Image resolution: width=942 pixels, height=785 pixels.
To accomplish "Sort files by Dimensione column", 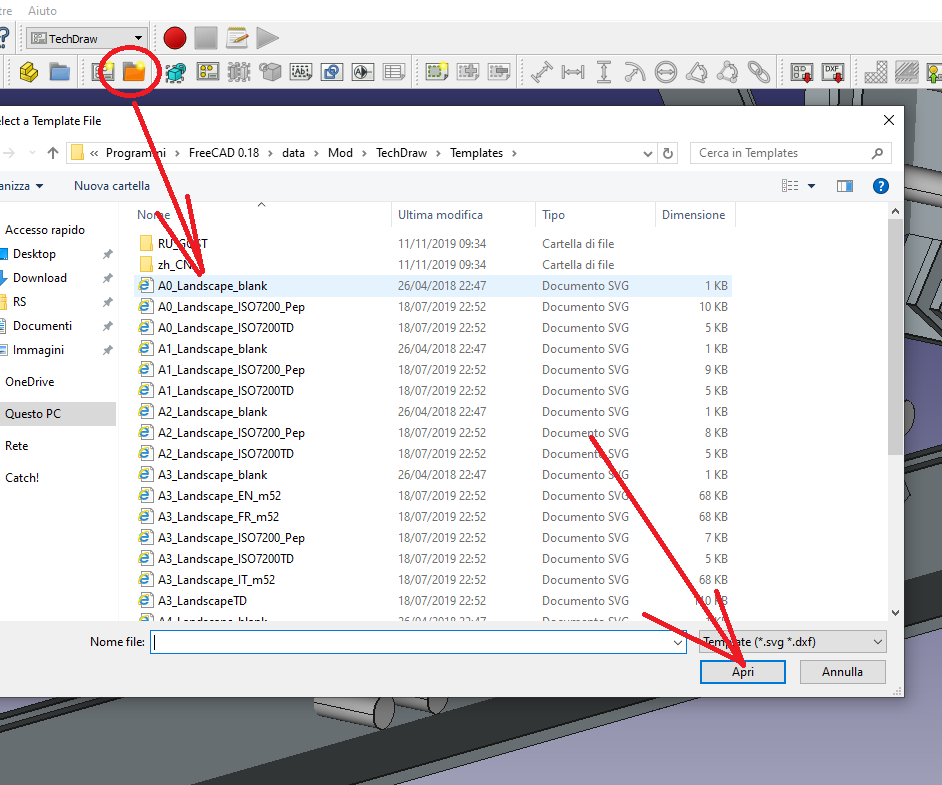I will pos(695,215).
